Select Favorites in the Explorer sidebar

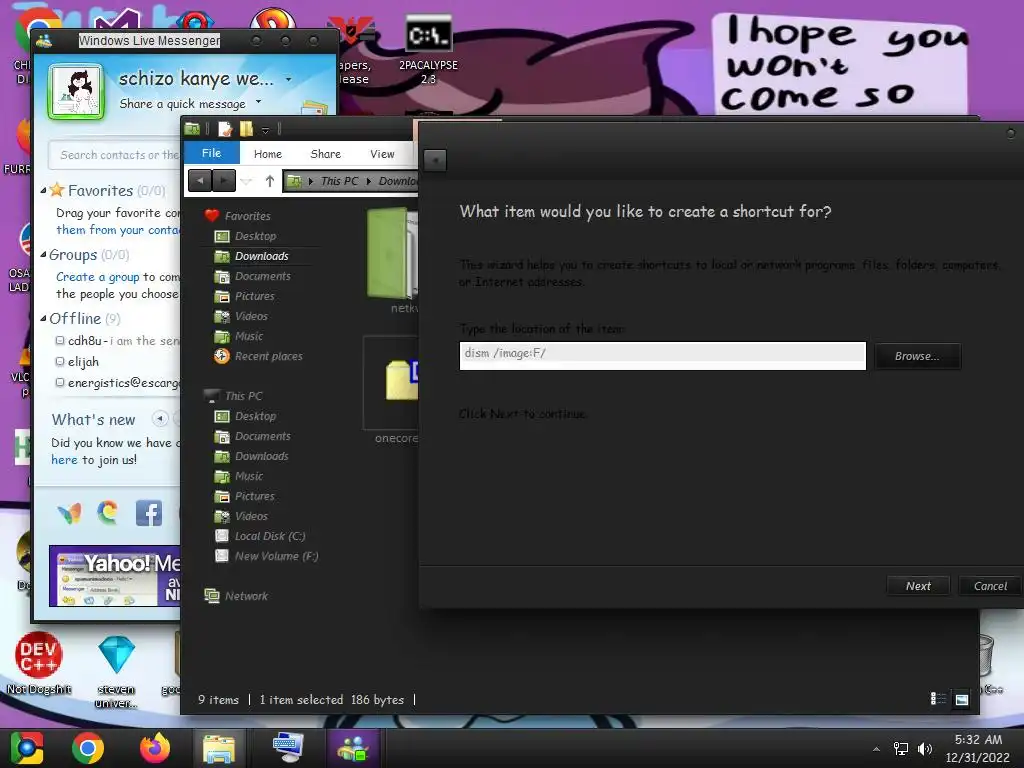tap(248, 216)
